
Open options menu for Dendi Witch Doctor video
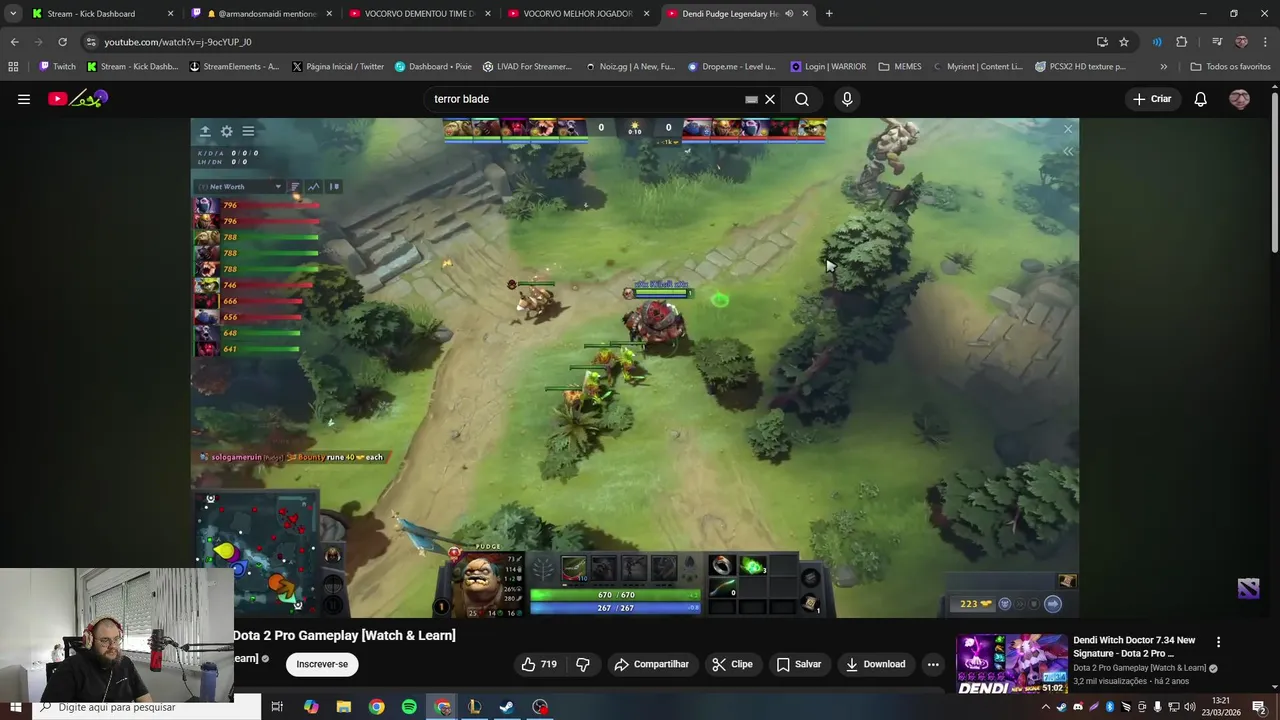[1218, 642]
